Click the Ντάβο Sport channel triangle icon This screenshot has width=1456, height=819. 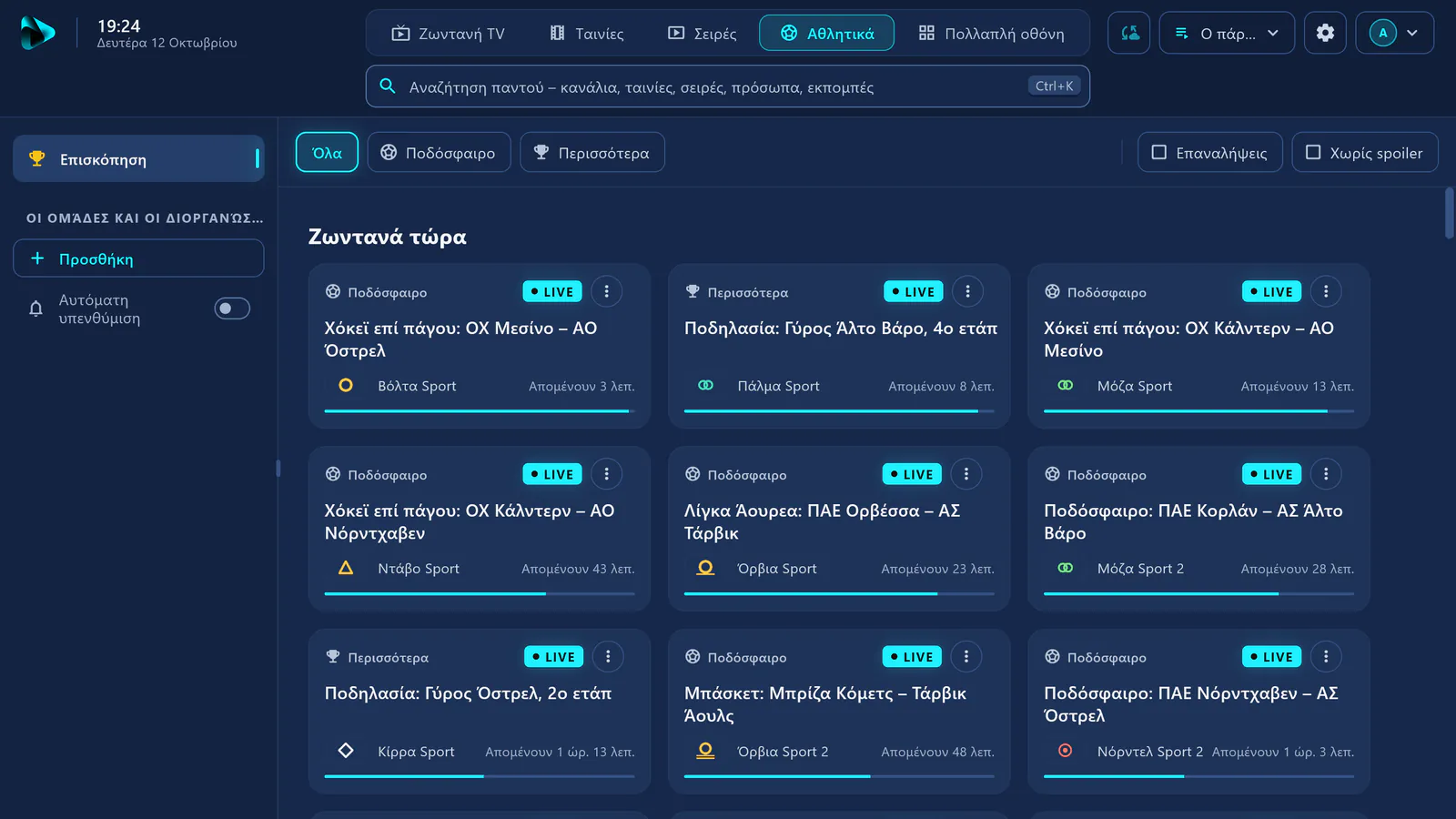346,568
